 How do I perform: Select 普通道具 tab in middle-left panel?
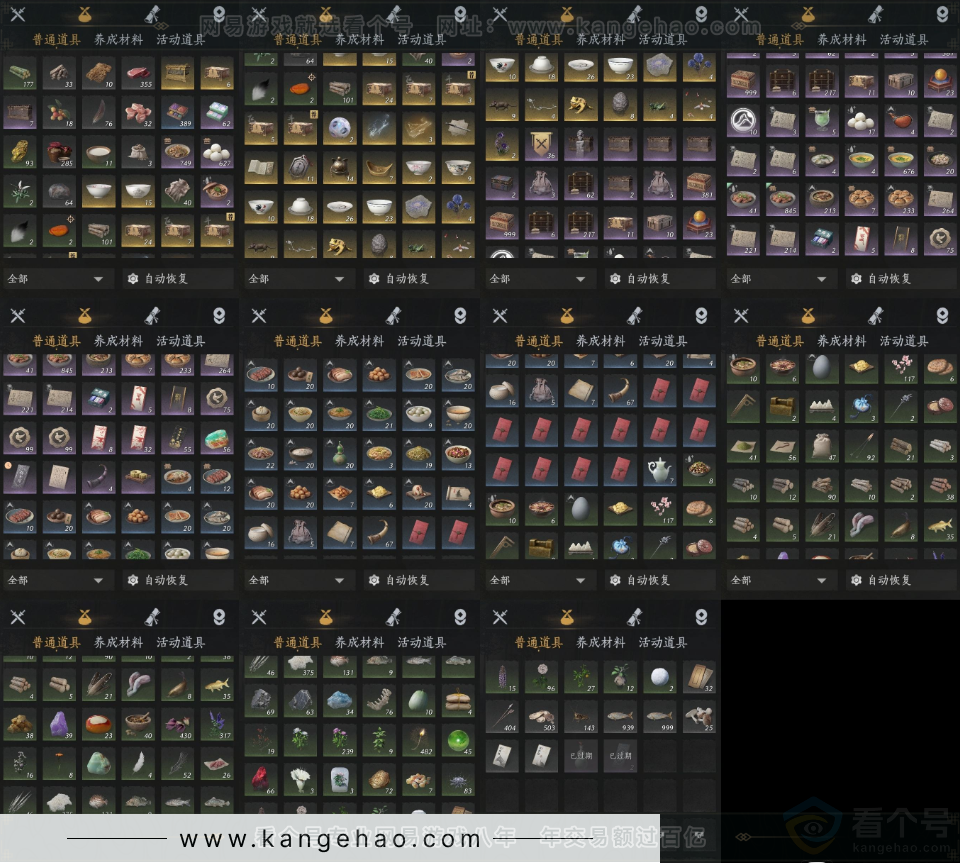click(56, 341)
